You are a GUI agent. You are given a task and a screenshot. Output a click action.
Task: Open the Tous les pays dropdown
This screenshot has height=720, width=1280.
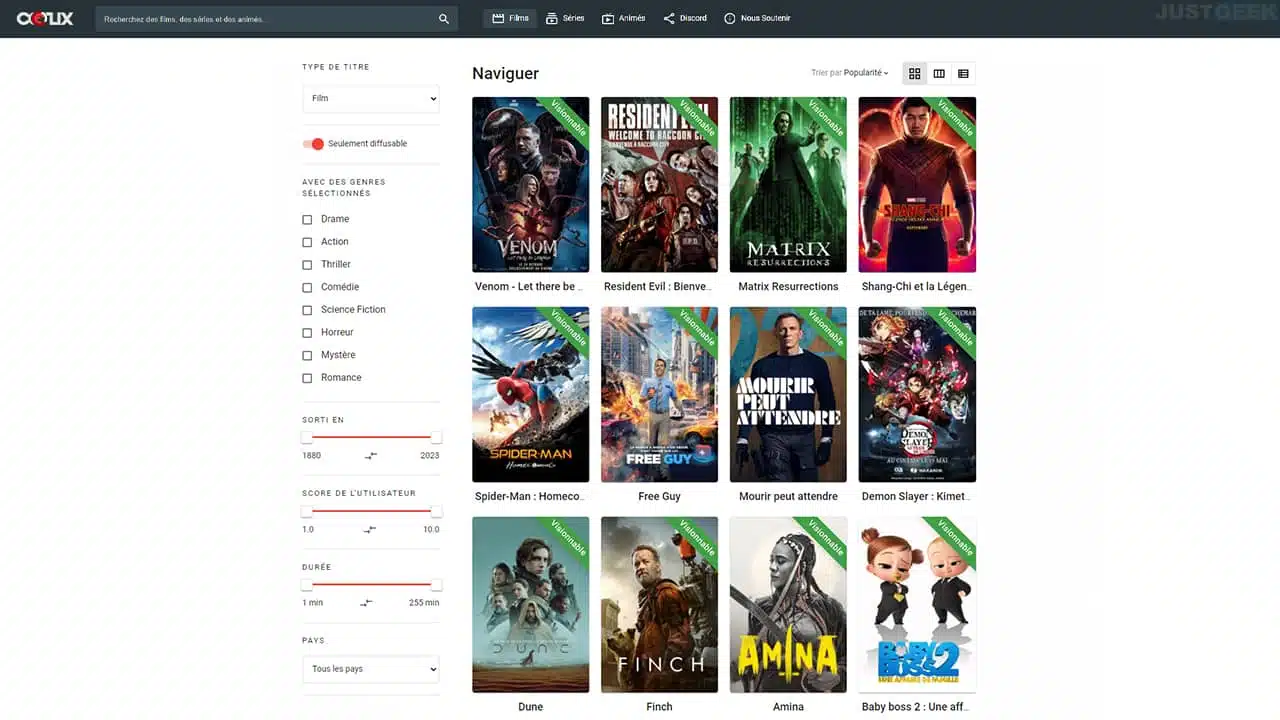(x=371, y=669)
